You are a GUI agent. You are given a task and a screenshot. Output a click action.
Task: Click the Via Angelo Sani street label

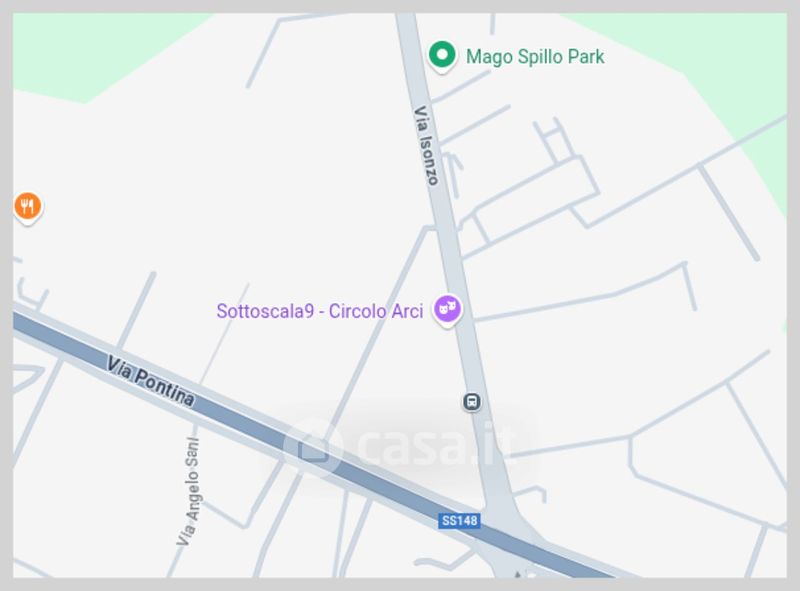click(x=189, y=491)
